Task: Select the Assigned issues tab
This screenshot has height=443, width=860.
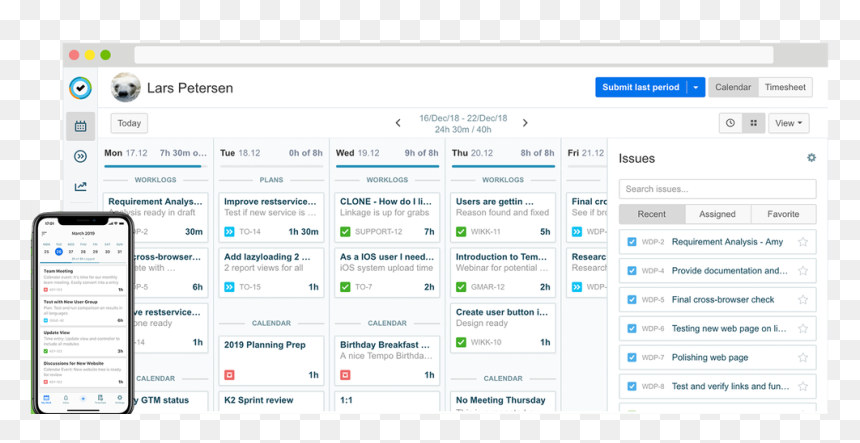Action: [x=717, y=214]
